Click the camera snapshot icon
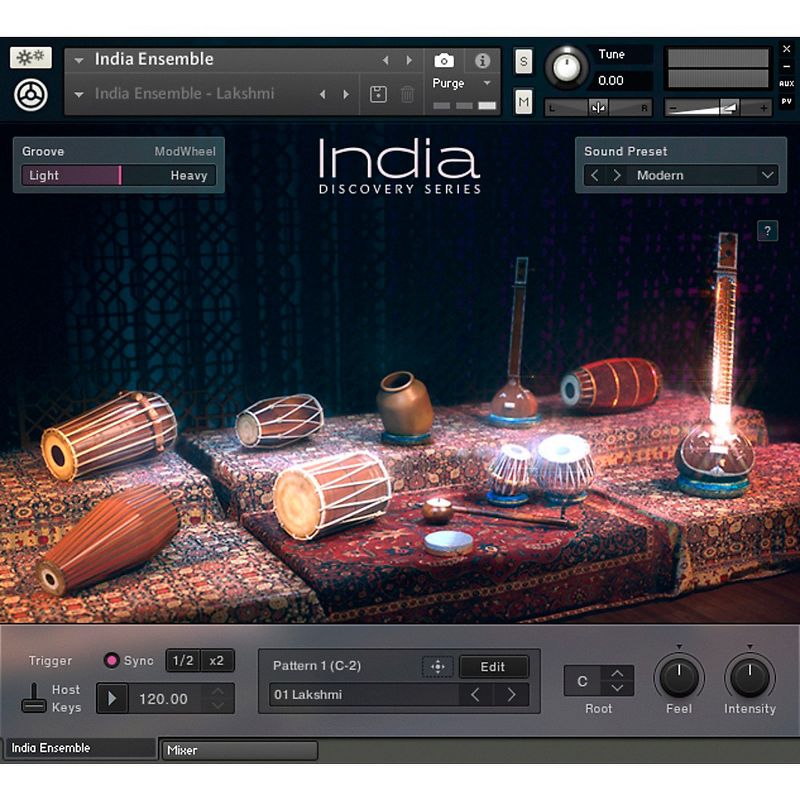 tap(443, 61)
